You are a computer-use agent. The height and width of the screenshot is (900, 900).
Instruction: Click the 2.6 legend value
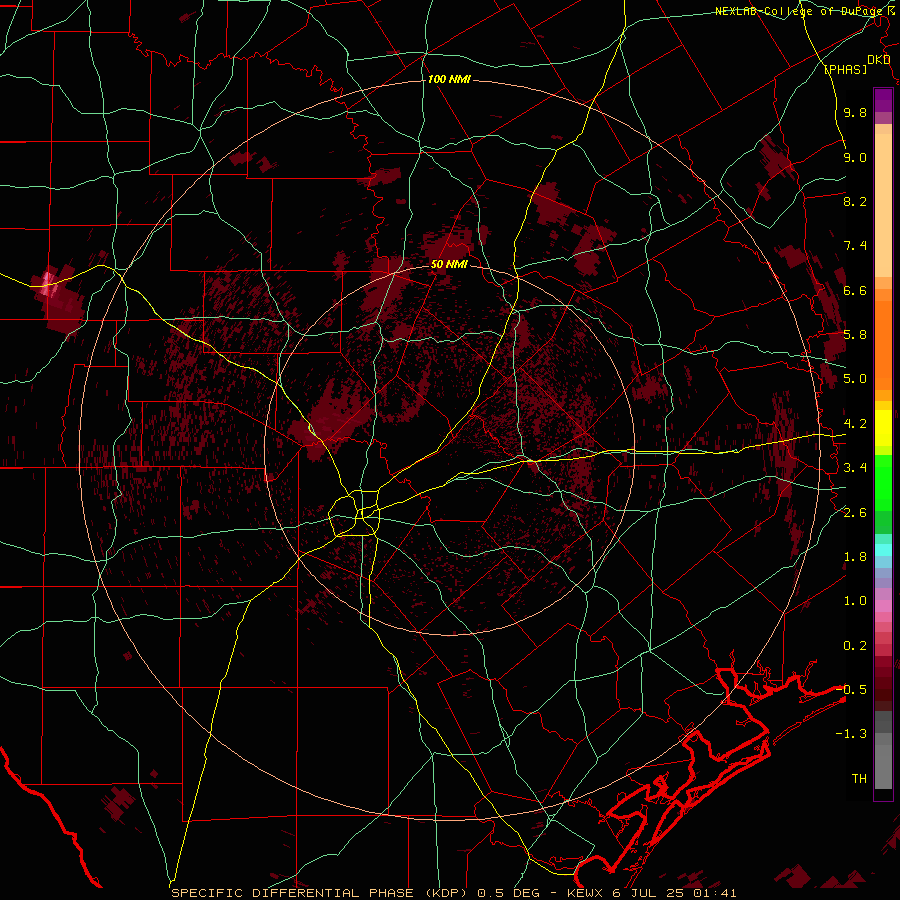(x=855, y=513)
